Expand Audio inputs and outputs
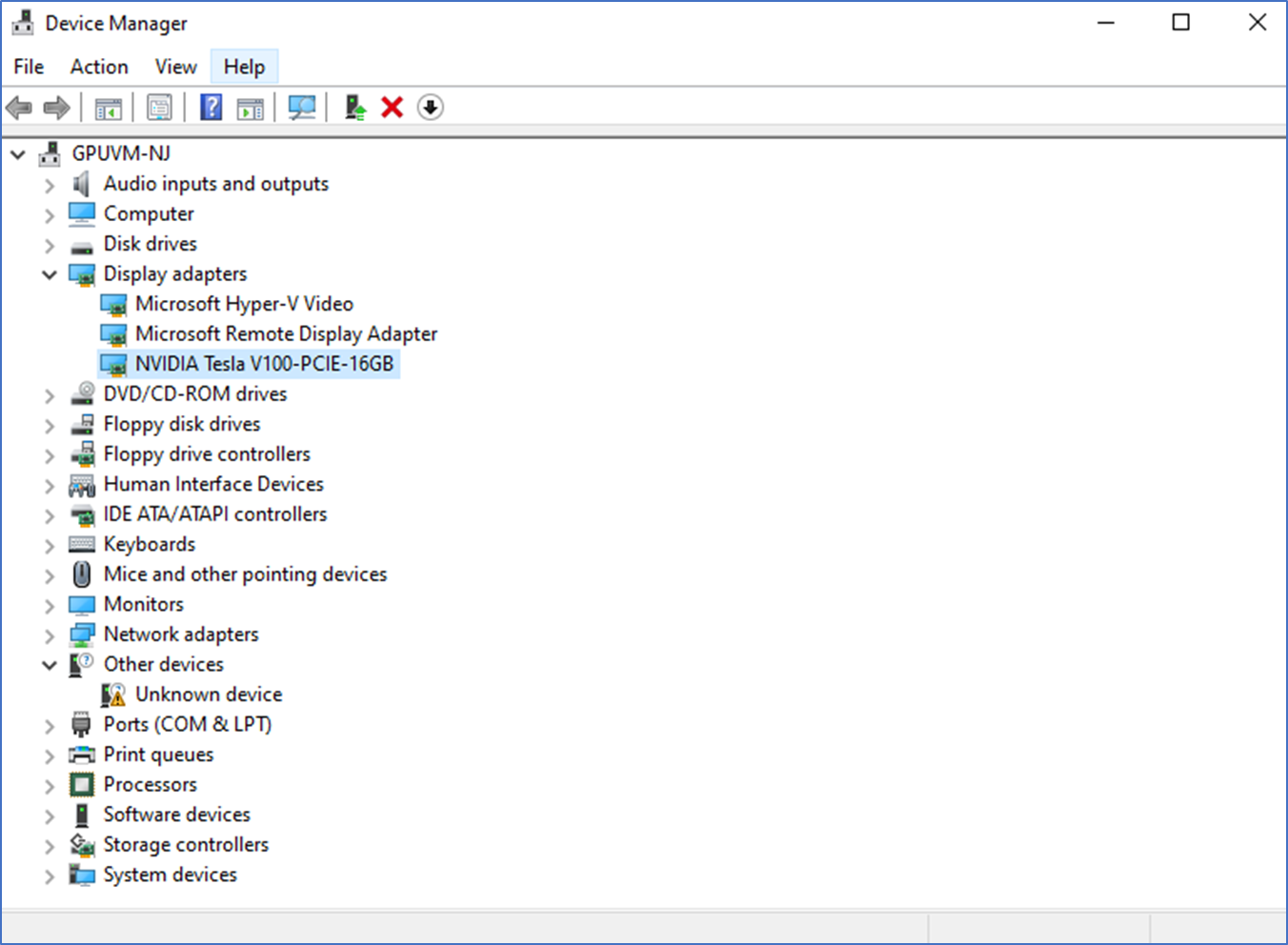Viewport: 1288px width, 945px height. tap(50, 185)
